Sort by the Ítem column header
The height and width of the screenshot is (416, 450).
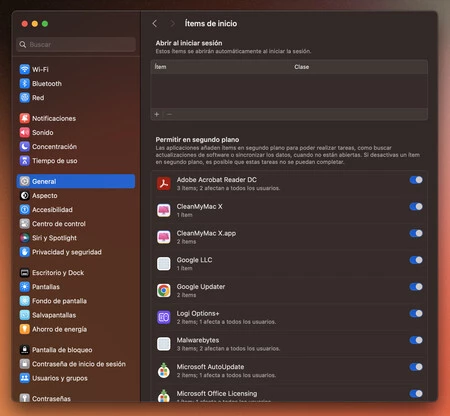click(x=160, y=67)
